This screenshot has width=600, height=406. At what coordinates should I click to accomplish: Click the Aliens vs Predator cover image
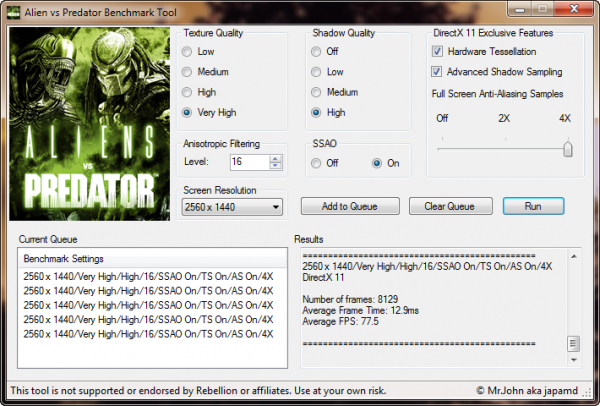(x=90, y=124)
